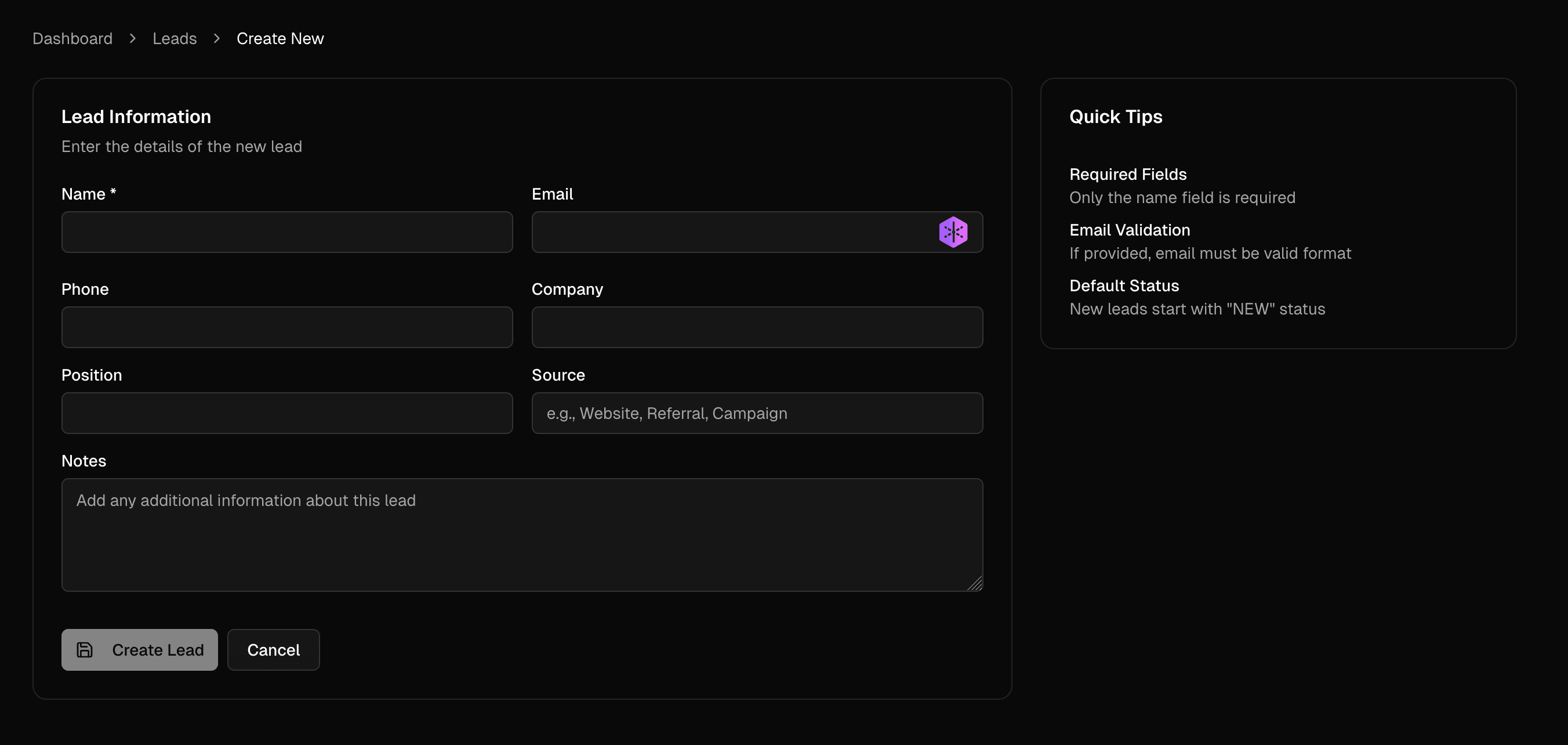Click the Cancel button
This screenshot has width=1568, height=745.
click(x=273, y=649)
